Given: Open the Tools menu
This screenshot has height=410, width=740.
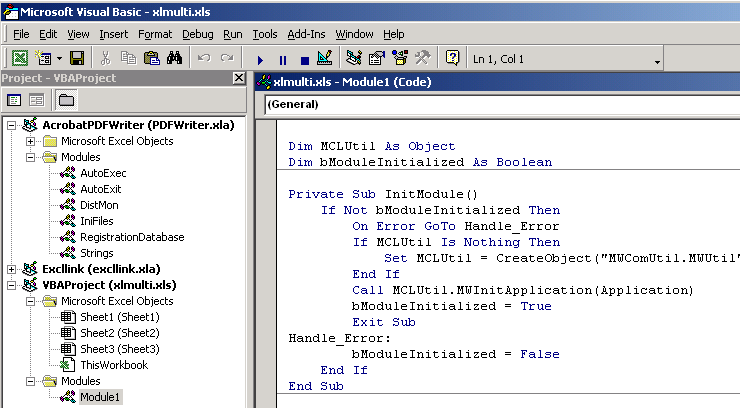Looking at the screenshot, I should (x=265, y=34).
